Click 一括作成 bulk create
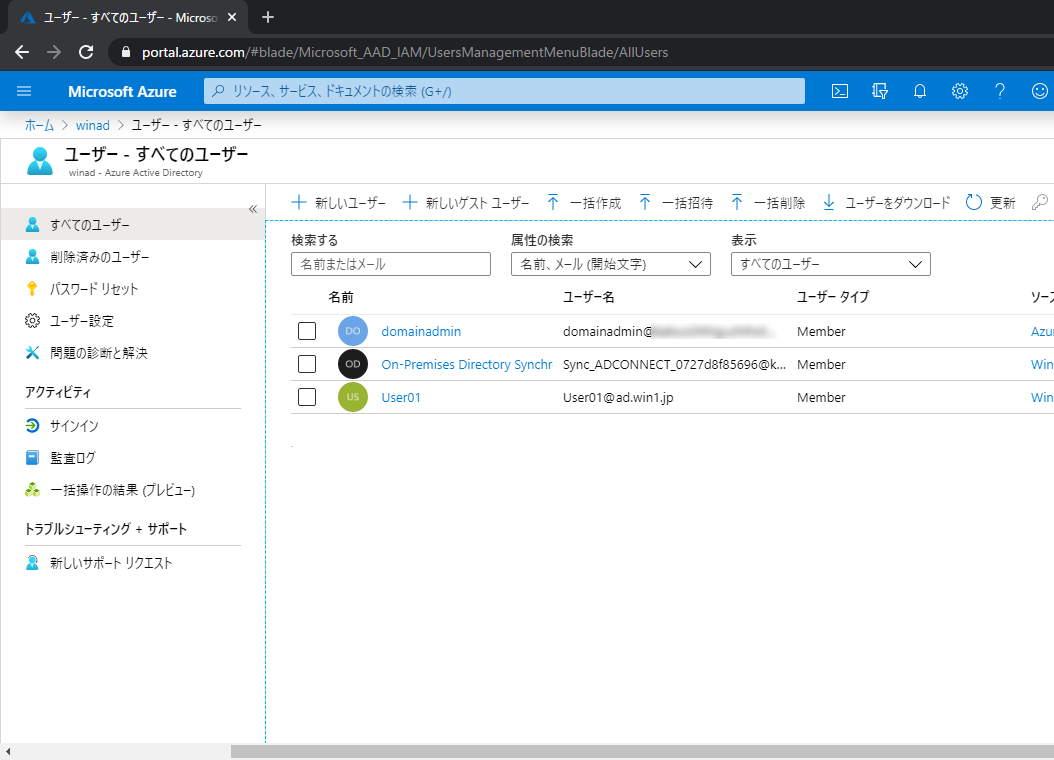Screen dimensions: 1054x760 (584, 203)
